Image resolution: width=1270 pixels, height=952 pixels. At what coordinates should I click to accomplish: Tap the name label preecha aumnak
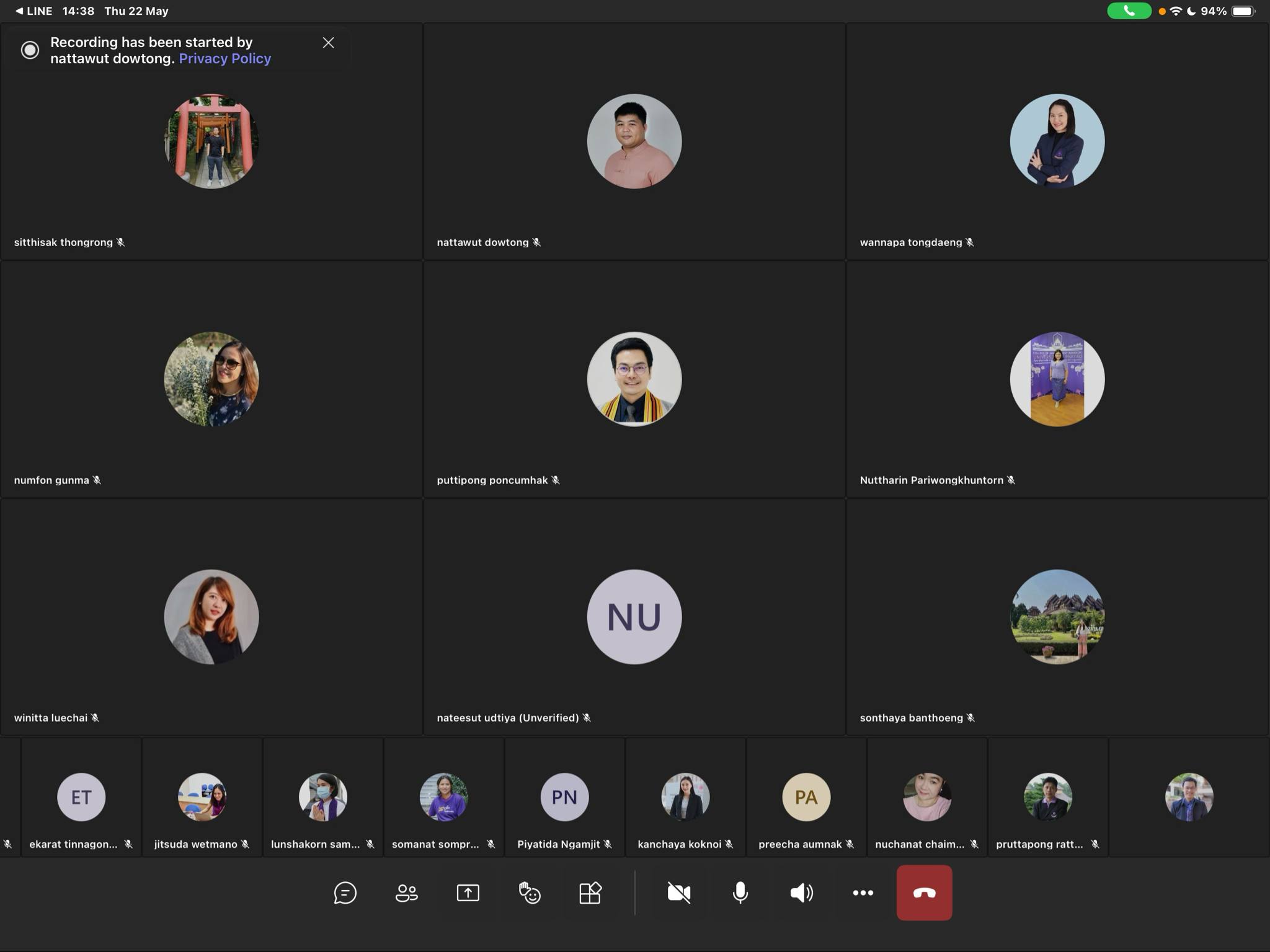(x=800, y=844)
